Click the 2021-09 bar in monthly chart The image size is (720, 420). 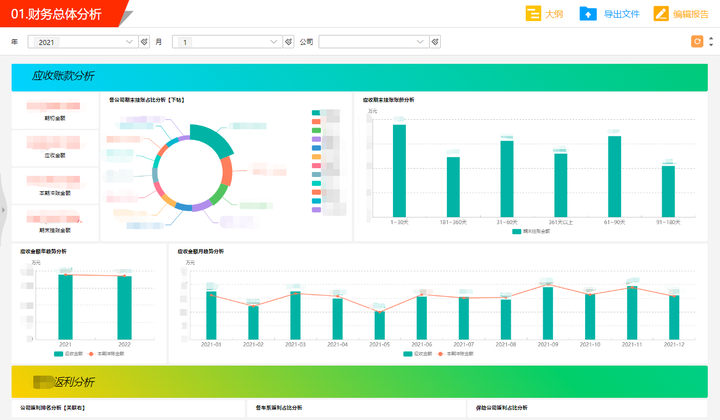click(548, 313)
